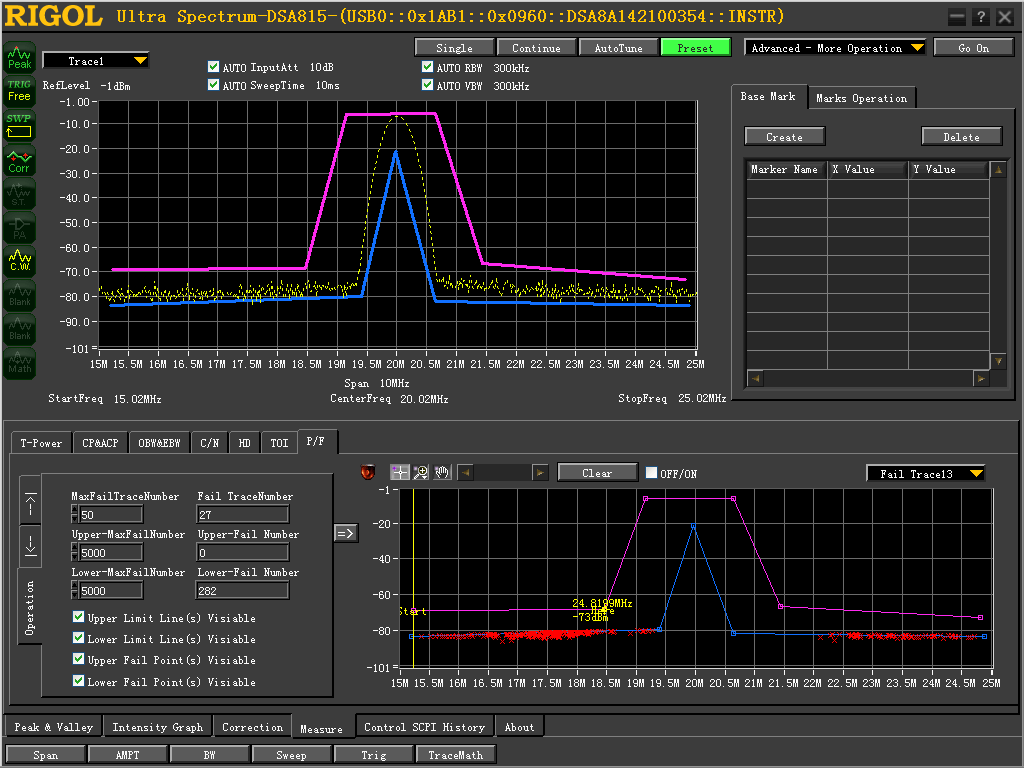Switch to the C/N tab
The image size is (1024, 768).
pos(210,443)
